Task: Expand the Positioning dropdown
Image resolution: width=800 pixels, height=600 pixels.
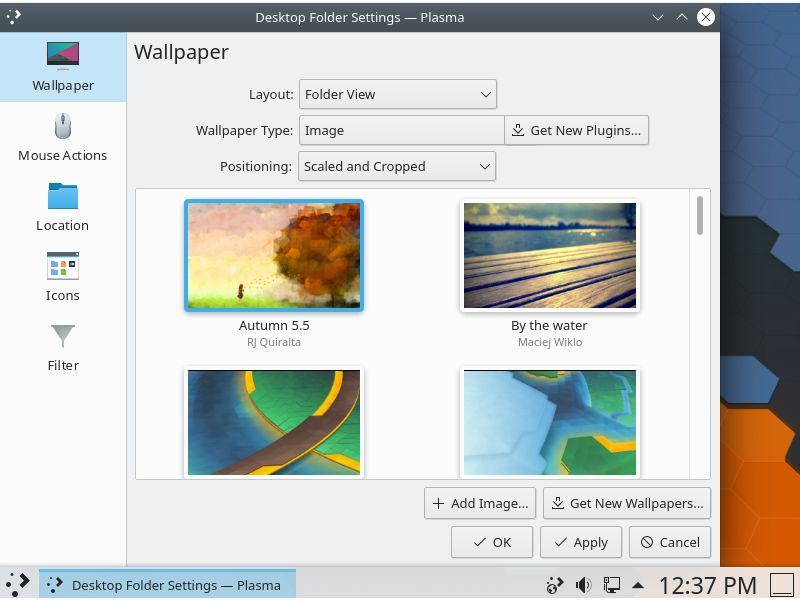Action: point(397,166)
